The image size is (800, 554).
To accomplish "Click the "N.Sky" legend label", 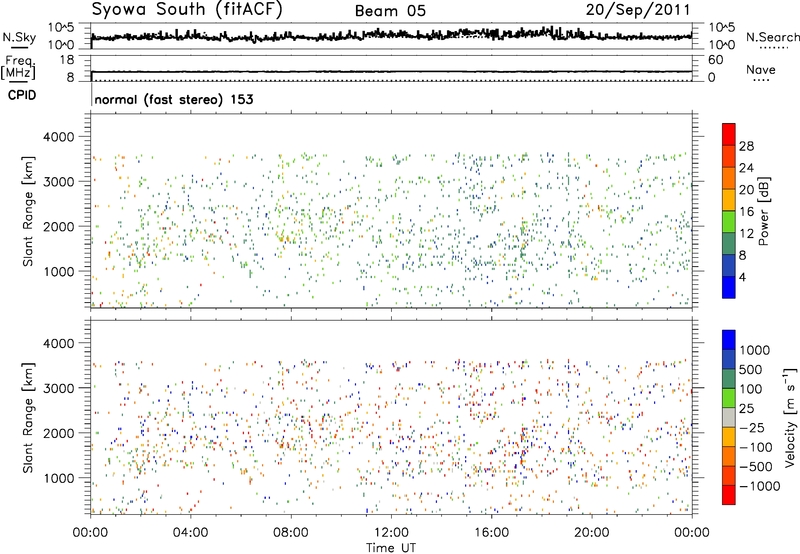I will click(19, 37).
